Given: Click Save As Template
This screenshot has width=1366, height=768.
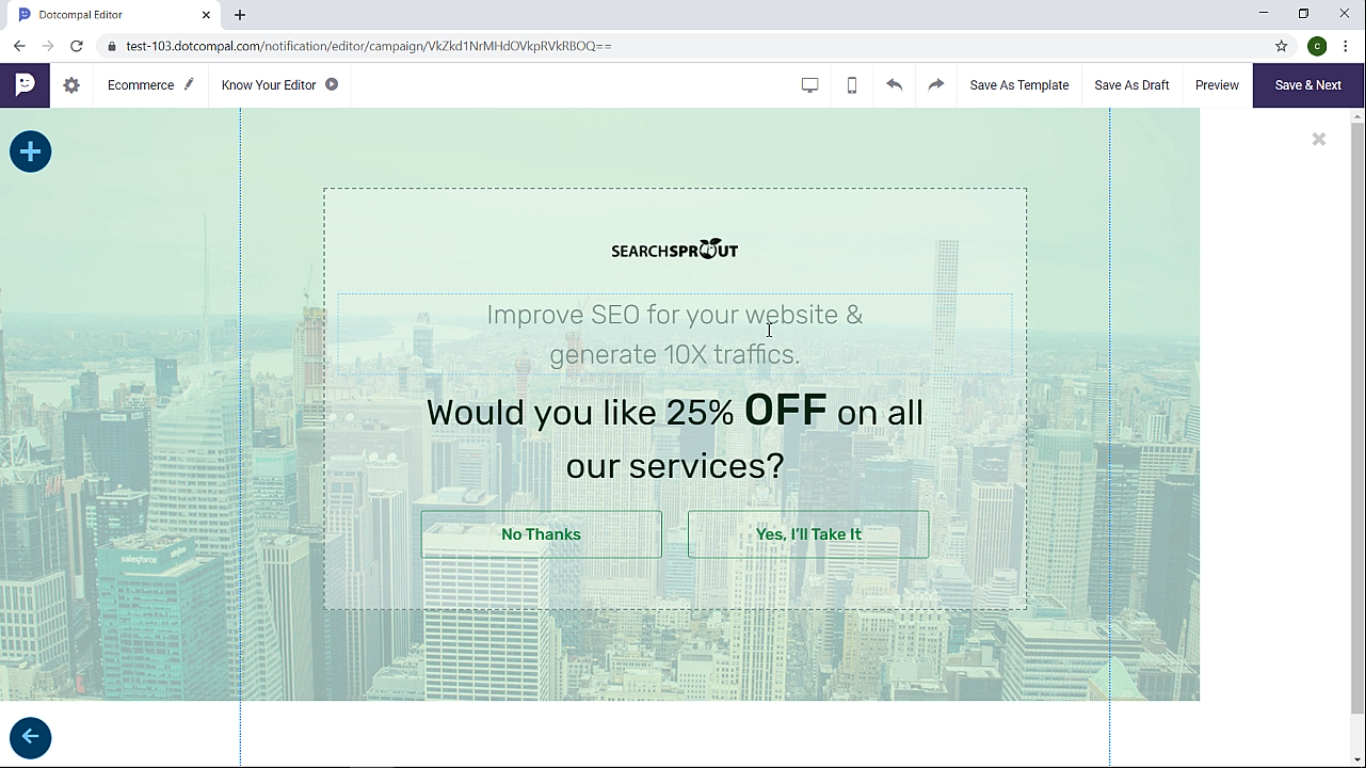Looking at the screenshot, I should pos(1019,85).
